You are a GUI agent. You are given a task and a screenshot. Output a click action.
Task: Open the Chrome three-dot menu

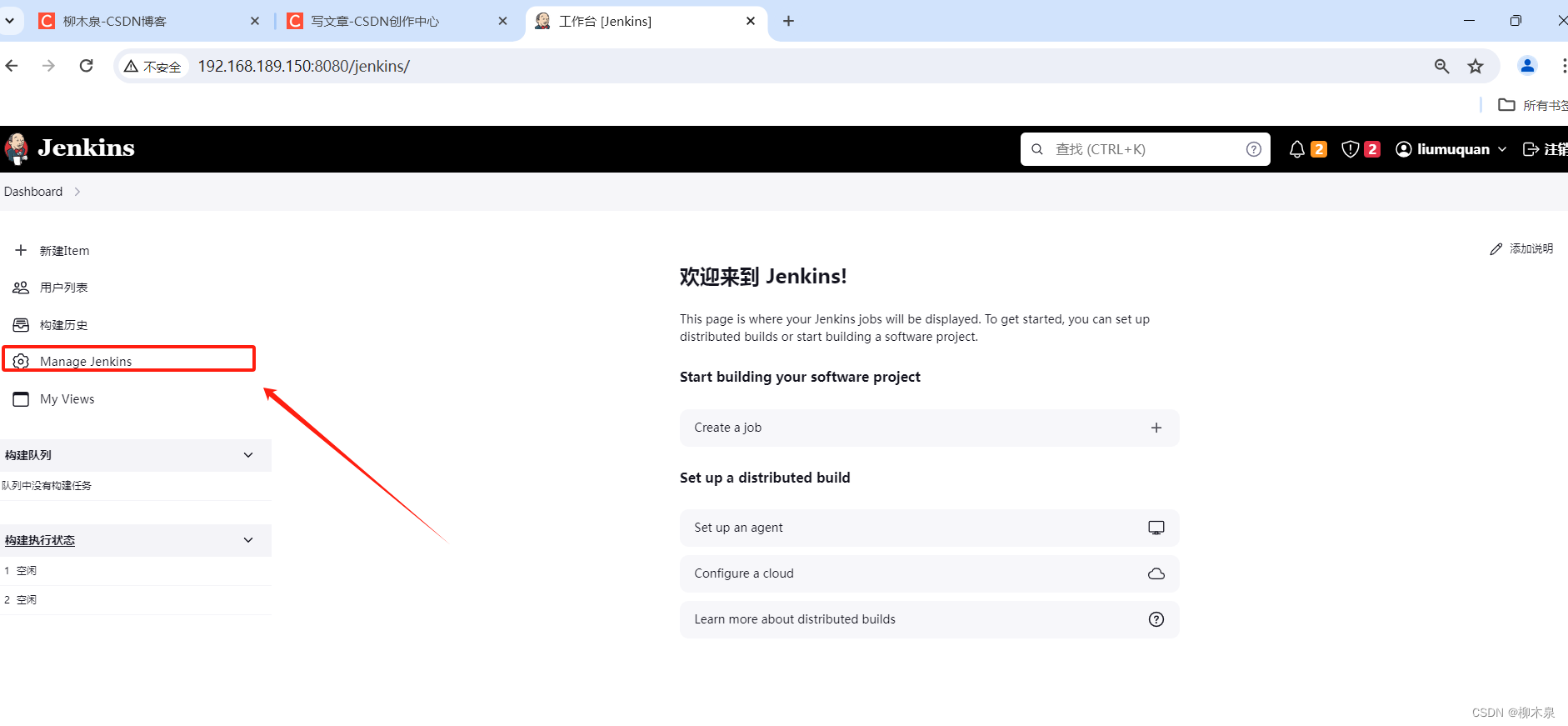tap(1563, 66)
